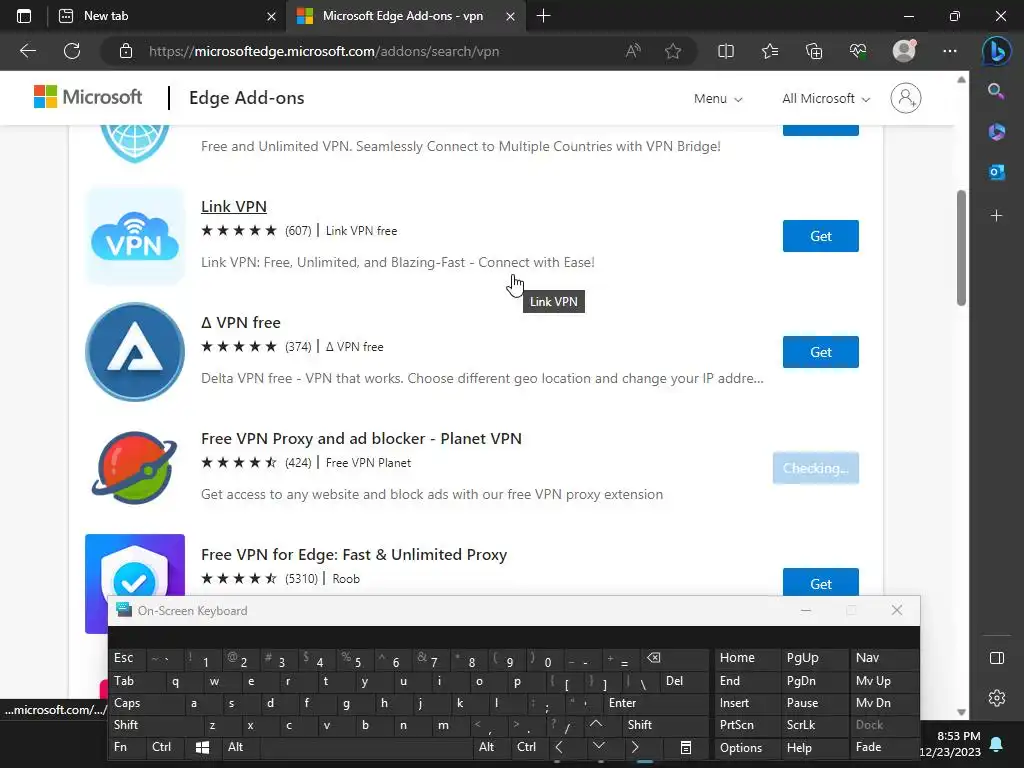Screen dimensions: 1024x768
Task: Open the Link VPN extension title
Action: point(234,206)
